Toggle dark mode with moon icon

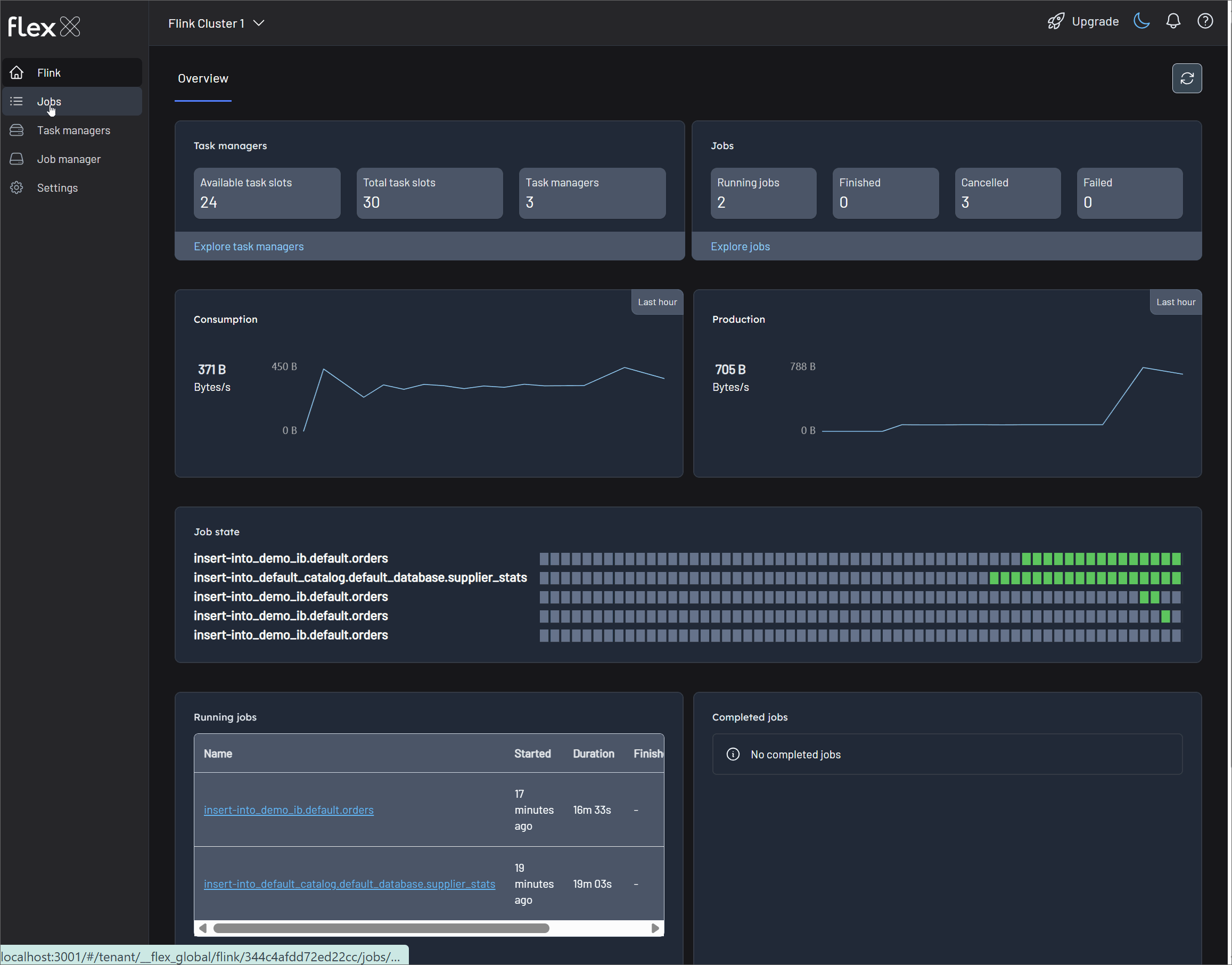pyautogui.click(x=1141, y=21)
